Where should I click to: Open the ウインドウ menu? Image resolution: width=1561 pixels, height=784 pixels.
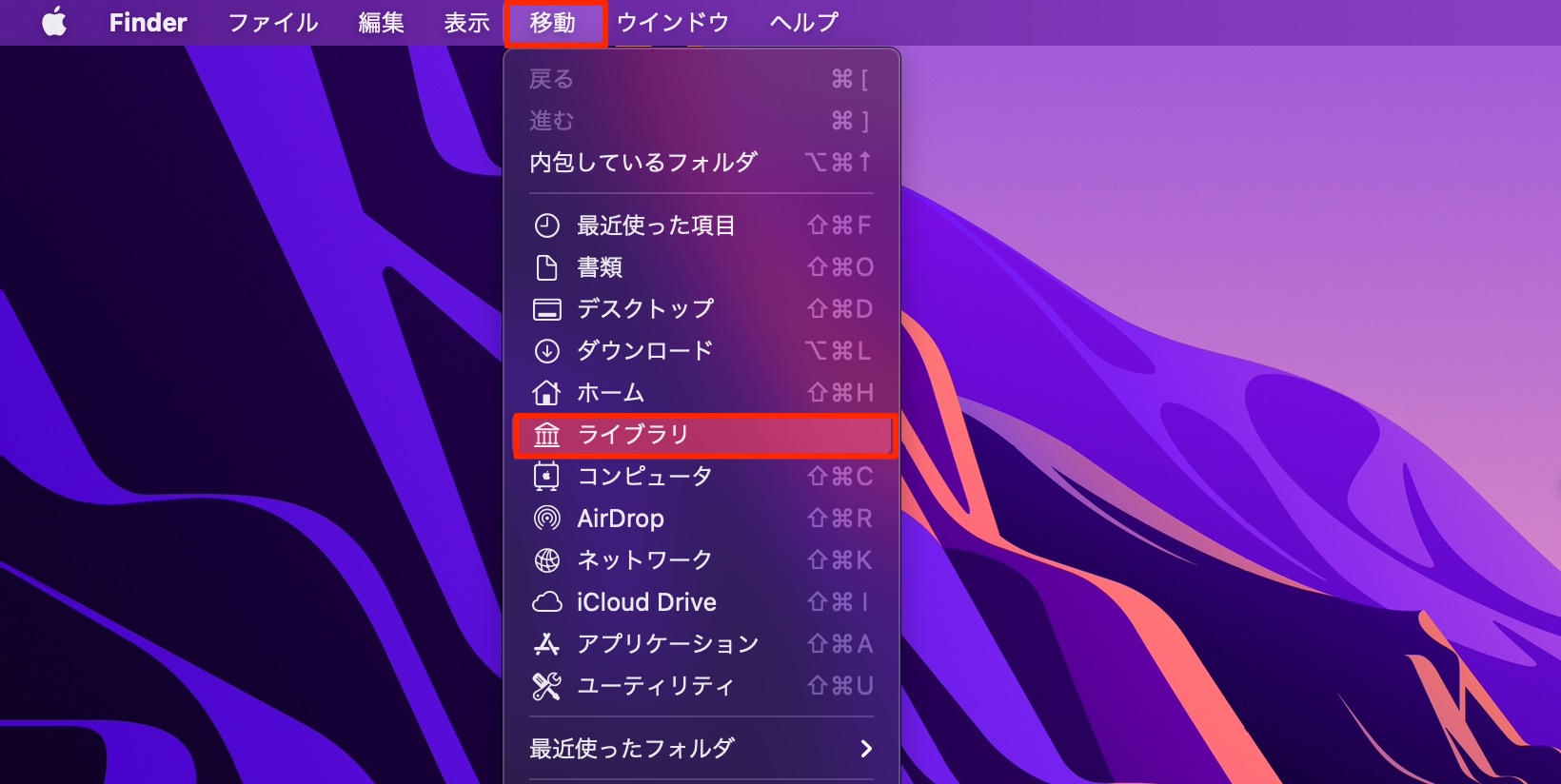pos(673,22)
